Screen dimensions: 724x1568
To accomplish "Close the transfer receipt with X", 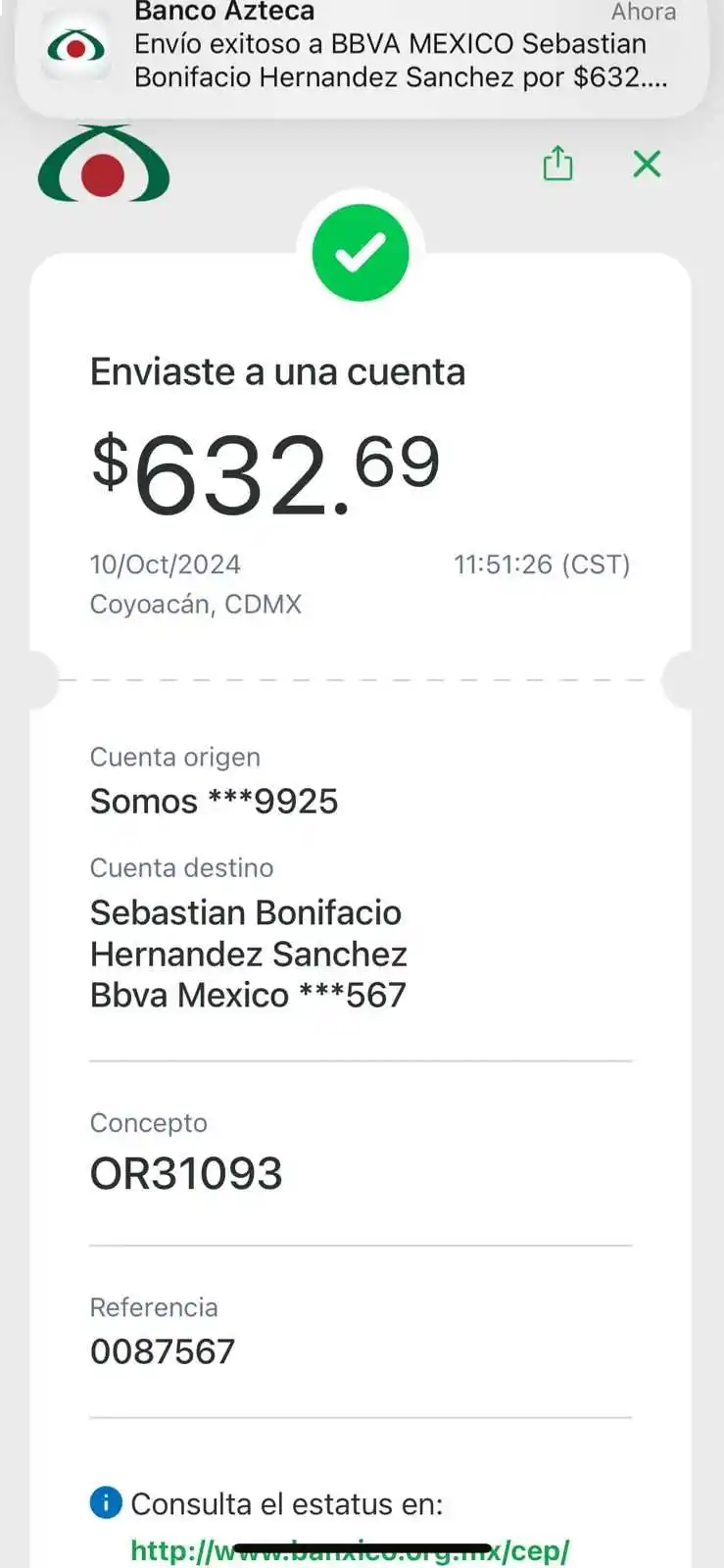I will 647,164.
